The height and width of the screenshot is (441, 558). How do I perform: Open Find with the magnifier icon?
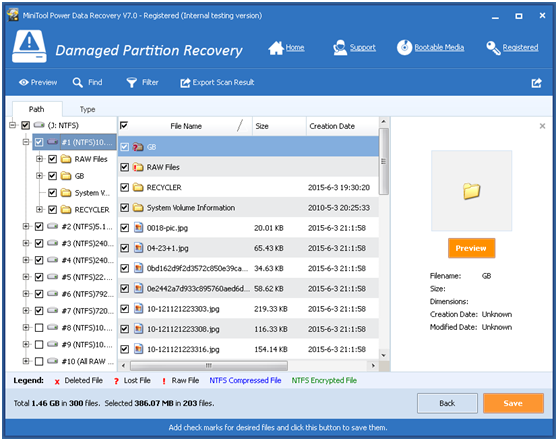pos(78,83)
